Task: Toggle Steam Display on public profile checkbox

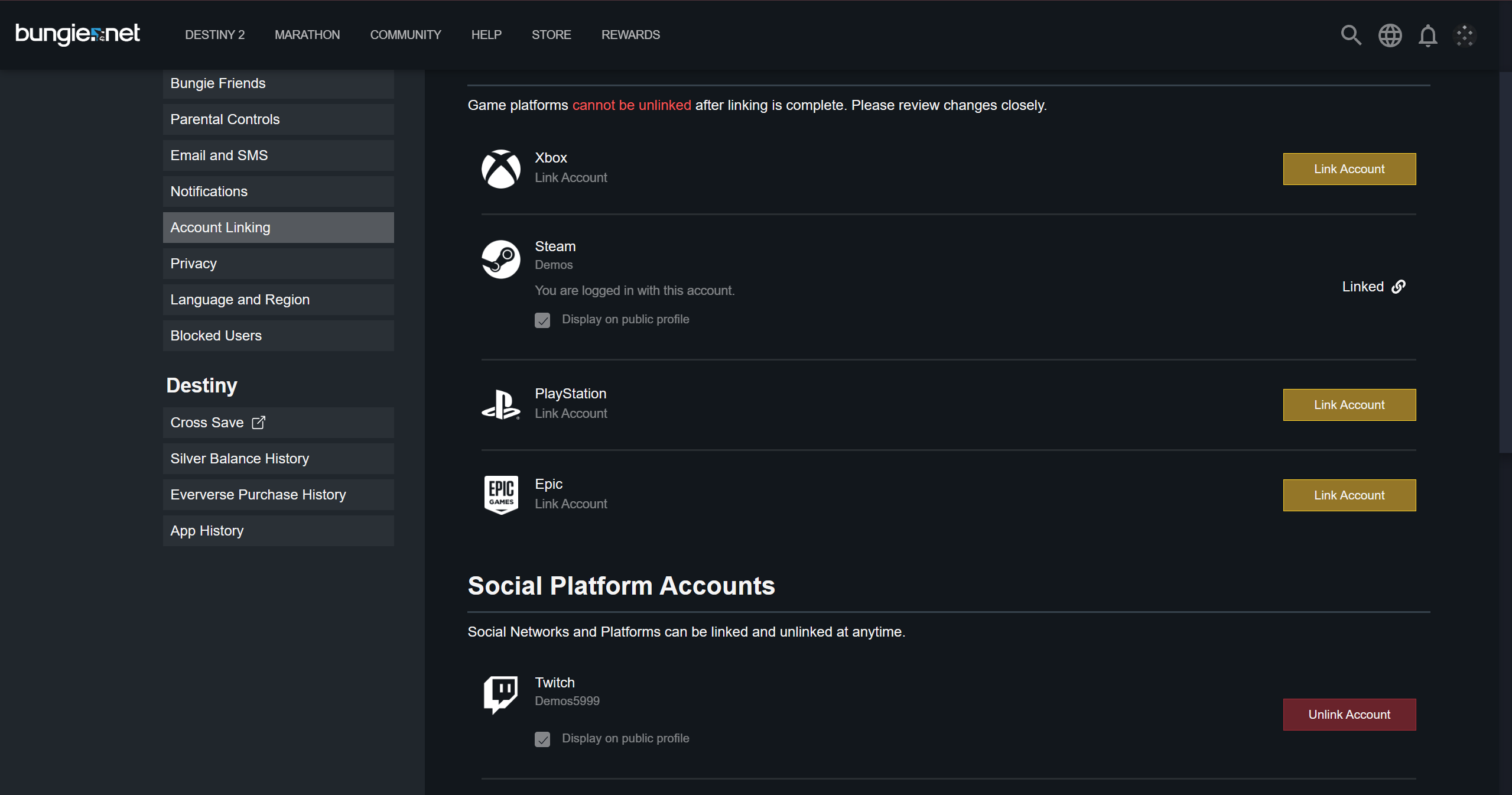Action: pos(542,320)
